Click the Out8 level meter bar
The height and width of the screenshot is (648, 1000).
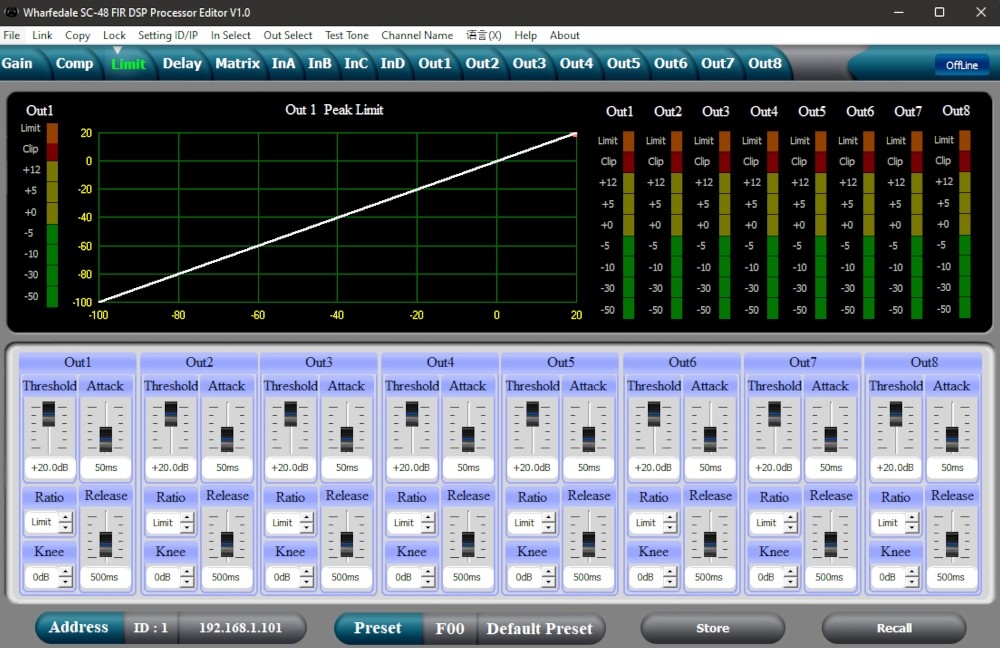click(x=964, y=224)
